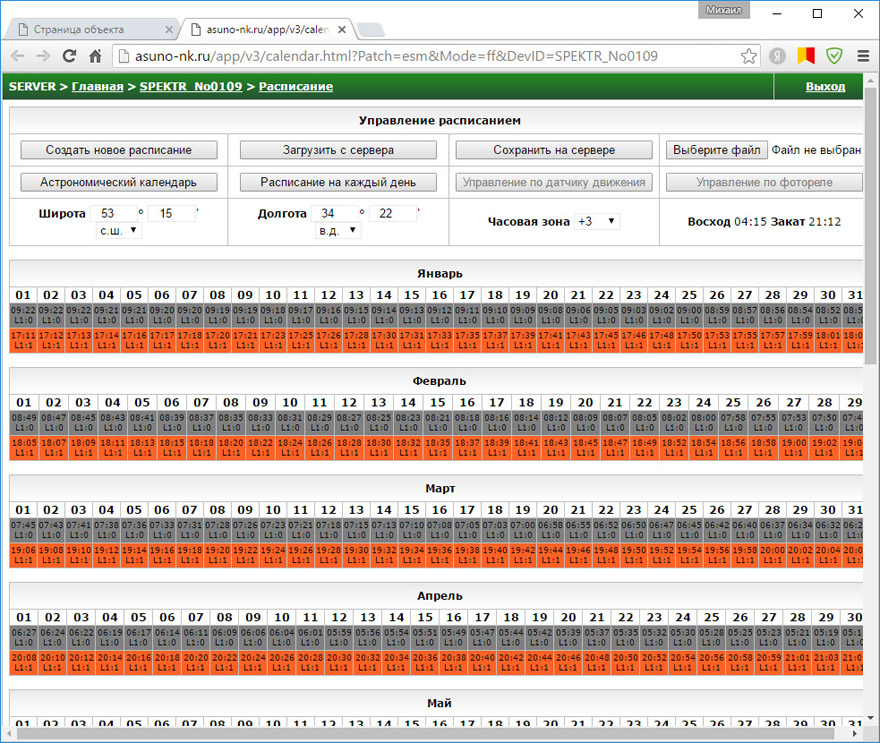The width and height of the screenshot is (880, 743).
Task: Close the 'Страница объекта' tab
Action: pyautogui.click(x=169, y=30)
